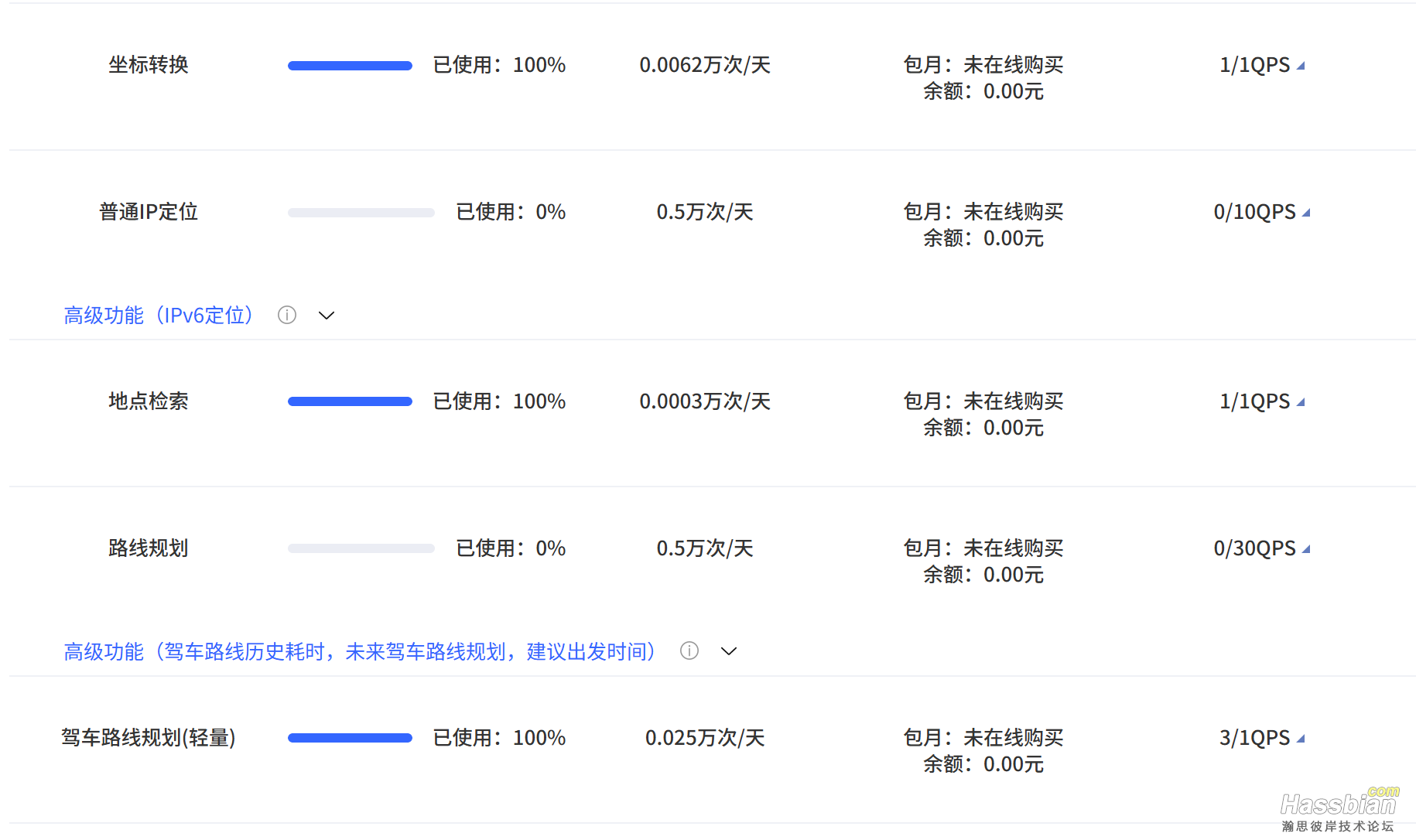
Task: Click triangle arrow beside 0/10QPS for 普通IP定位
Action: tap(1306, 213)
